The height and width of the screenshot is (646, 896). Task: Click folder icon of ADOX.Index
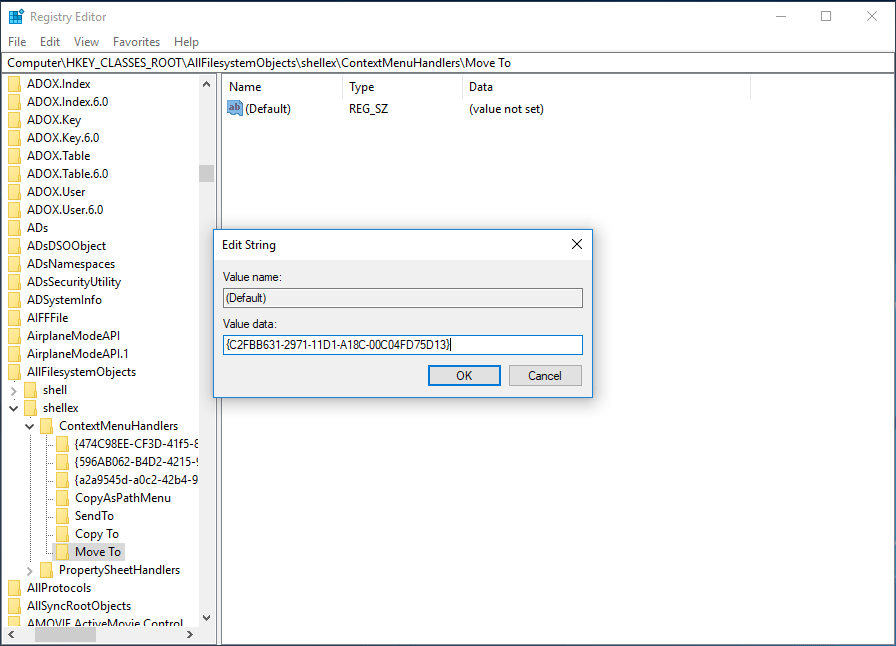[x=15, y=84]
